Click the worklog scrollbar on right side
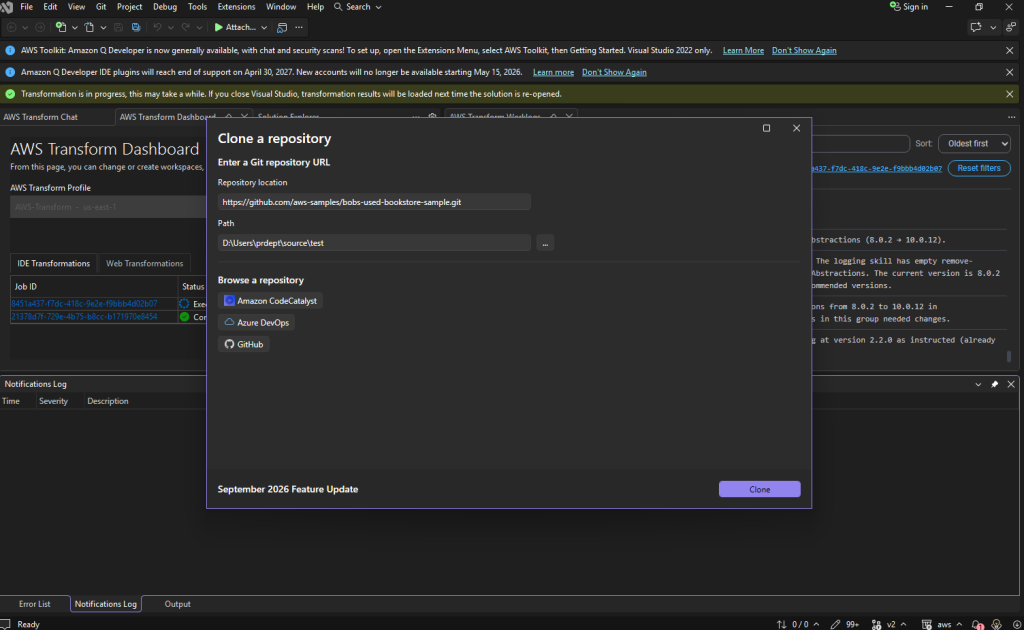This screenshot has width=1024, height=630. (x=1009, y=356)
